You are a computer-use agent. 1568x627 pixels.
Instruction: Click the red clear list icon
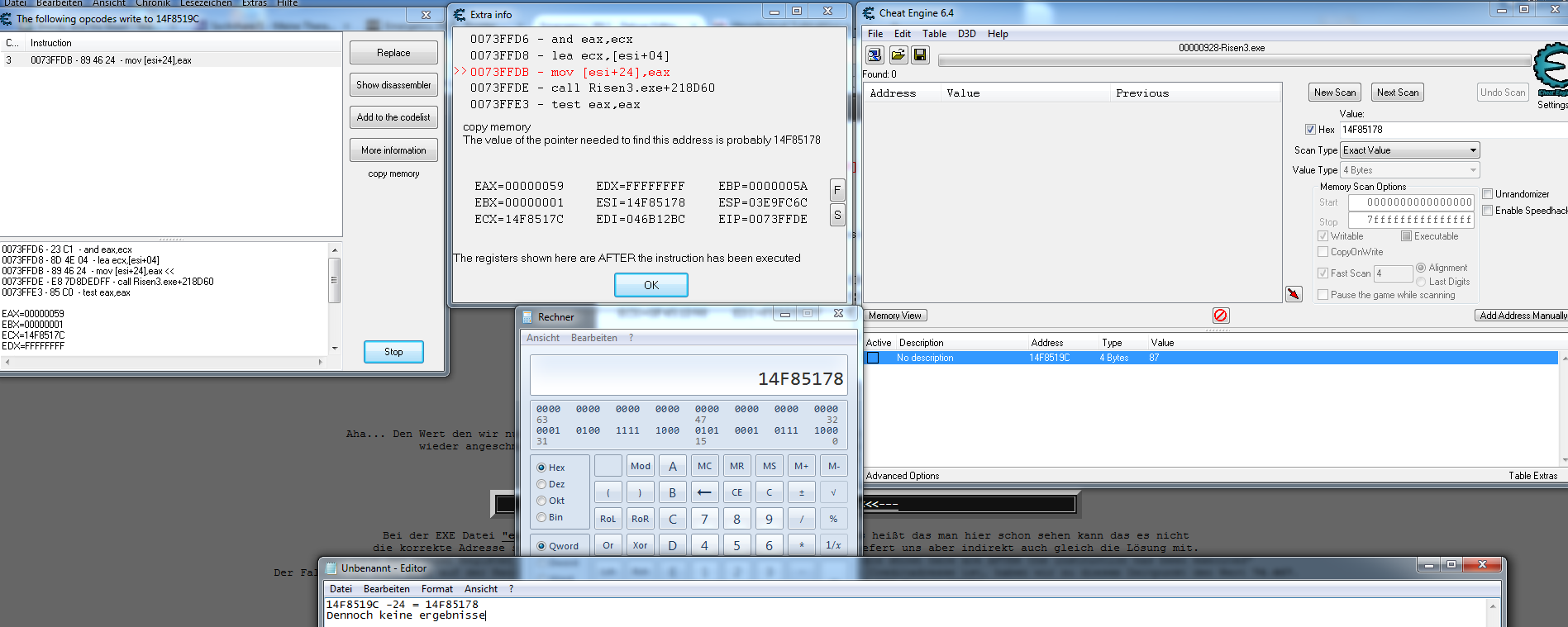tap(1220, 316)
